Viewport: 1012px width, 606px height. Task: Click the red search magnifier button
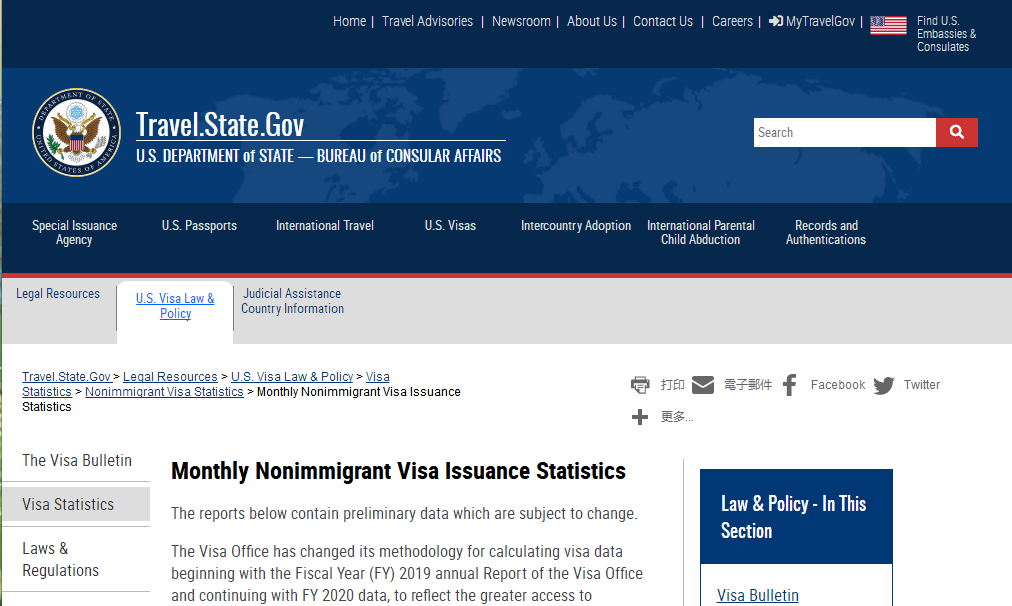coord(956,132)
